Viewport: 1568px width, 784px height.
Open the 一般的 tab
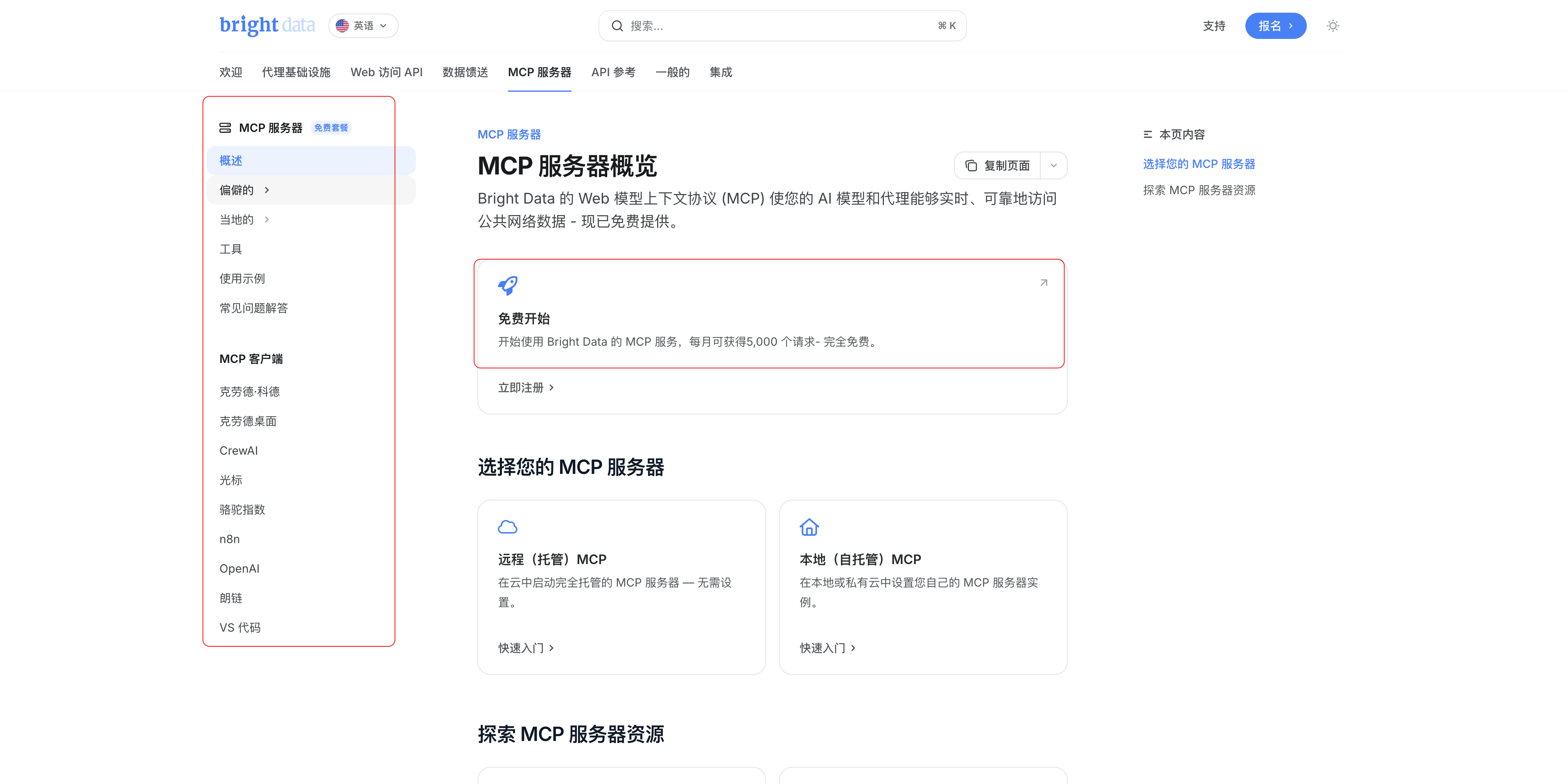click(x=672, y=72)
